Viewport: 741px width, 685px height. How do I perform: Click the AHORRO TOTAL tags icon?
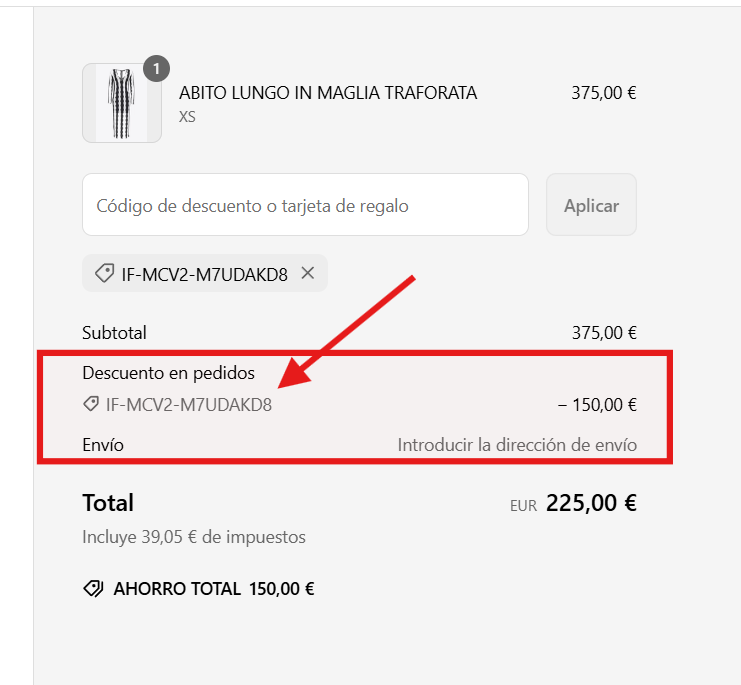93,589
